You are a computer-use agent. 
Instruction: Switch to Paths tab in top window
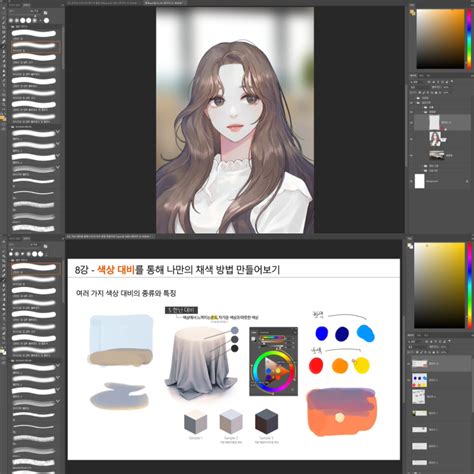point(428,76)
